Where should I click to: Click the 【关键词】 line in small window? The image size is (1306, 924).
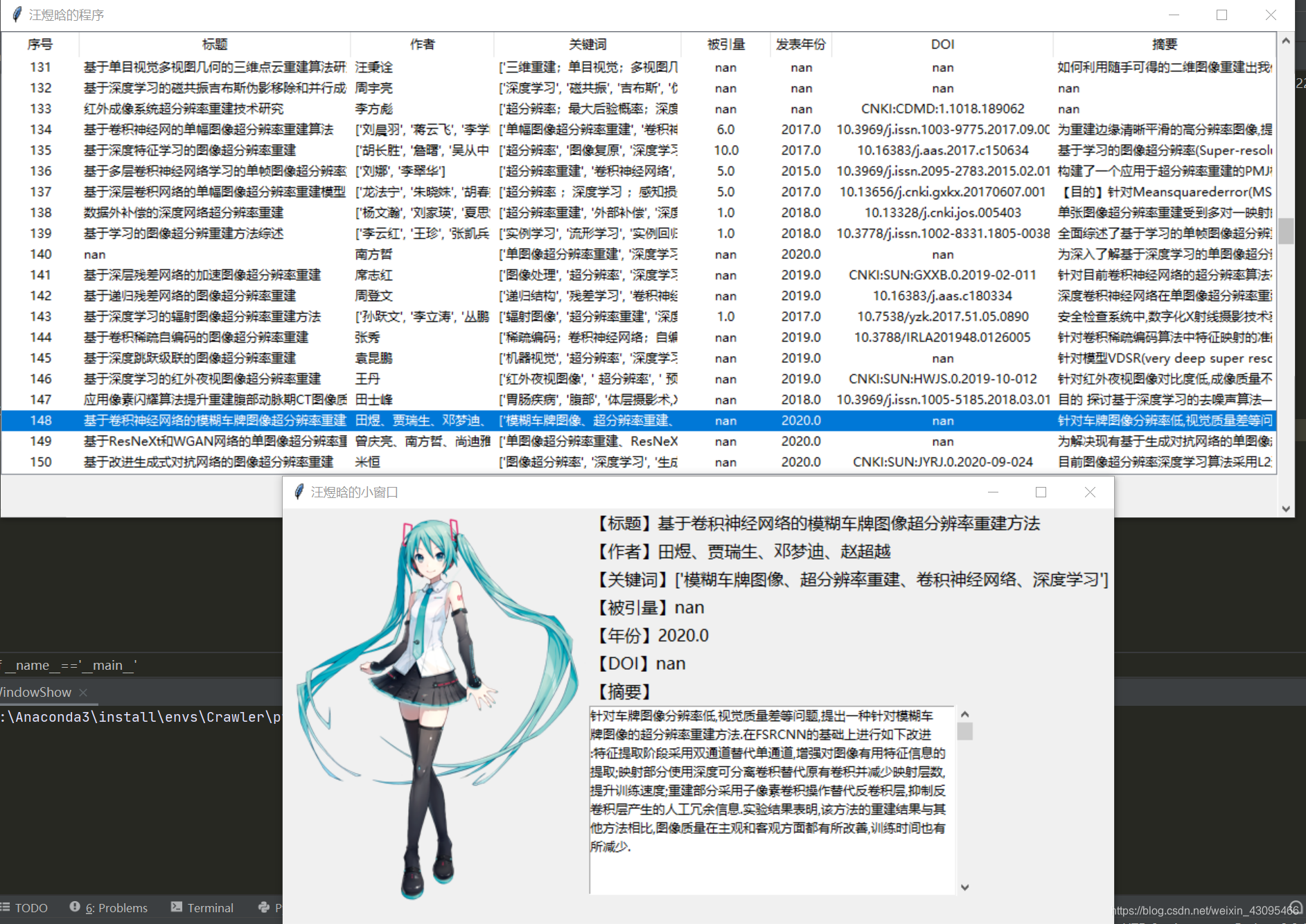point(851,579)
